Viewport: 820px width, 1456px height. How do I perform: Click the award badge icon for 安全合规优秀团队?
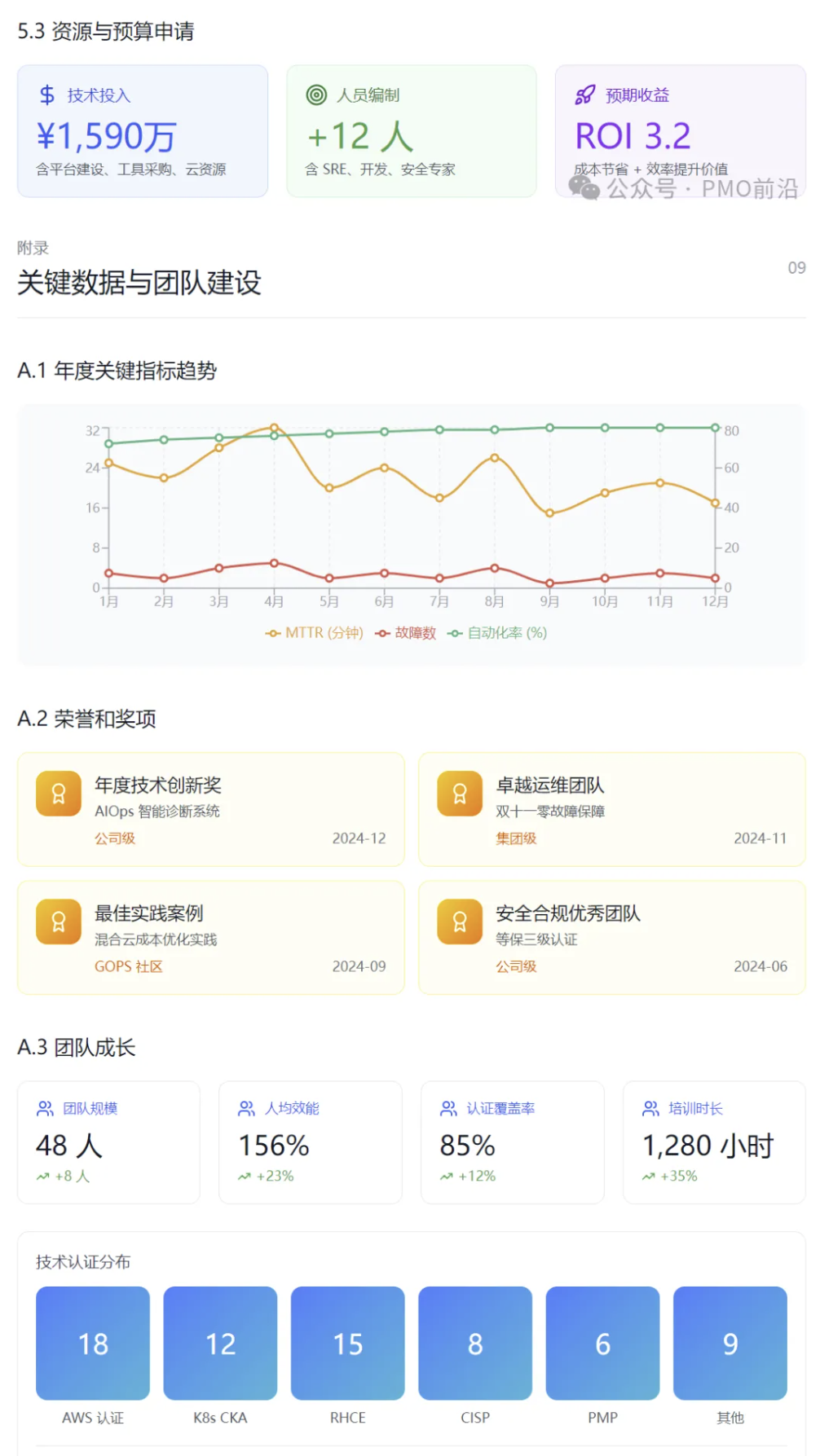(460, 922)
